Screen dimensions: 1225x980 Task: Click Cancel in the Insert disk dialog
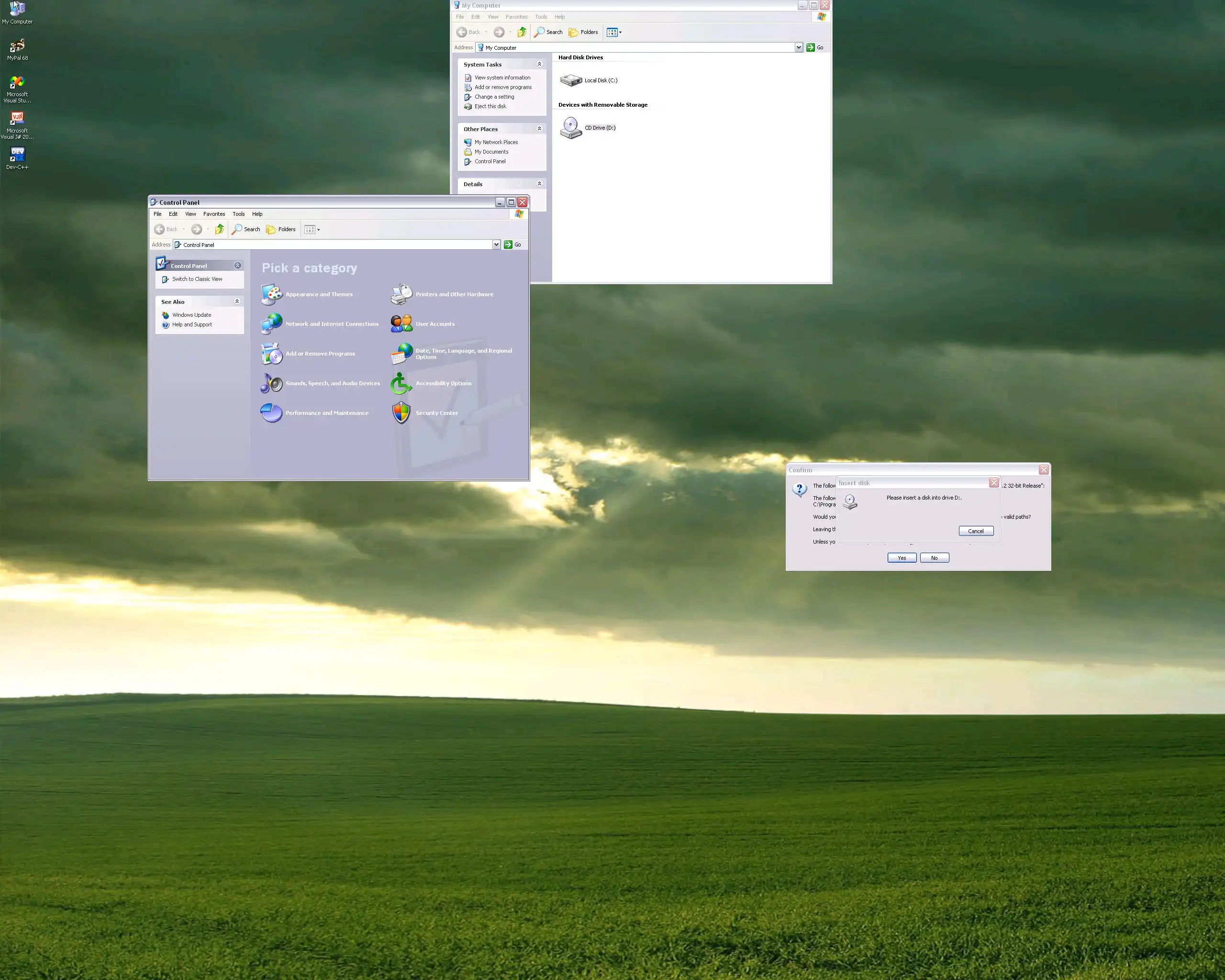click(976, 531)
